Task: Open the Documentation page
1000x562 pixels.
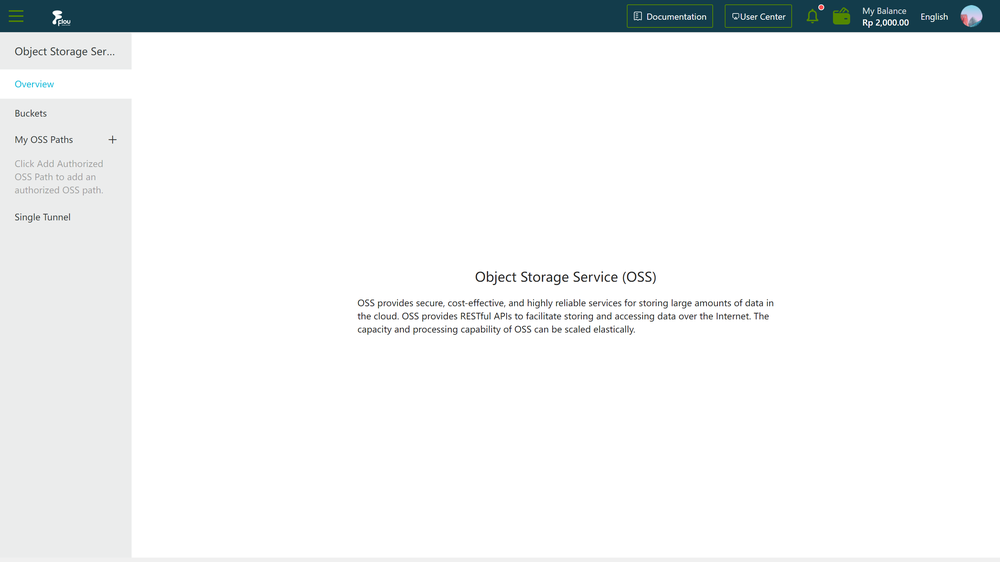Action: point(670,17)
